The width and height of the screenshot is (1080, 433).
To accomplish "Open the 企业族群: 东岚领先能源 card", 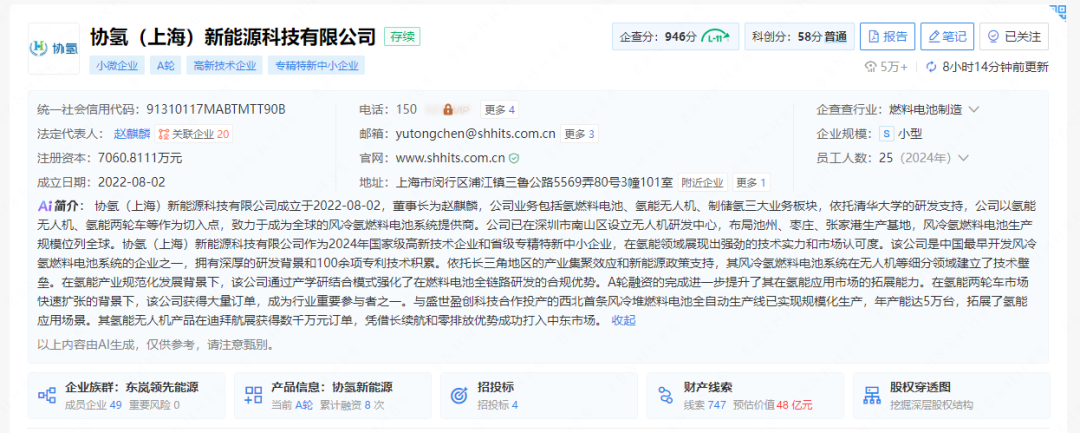I will coord(126,395).
